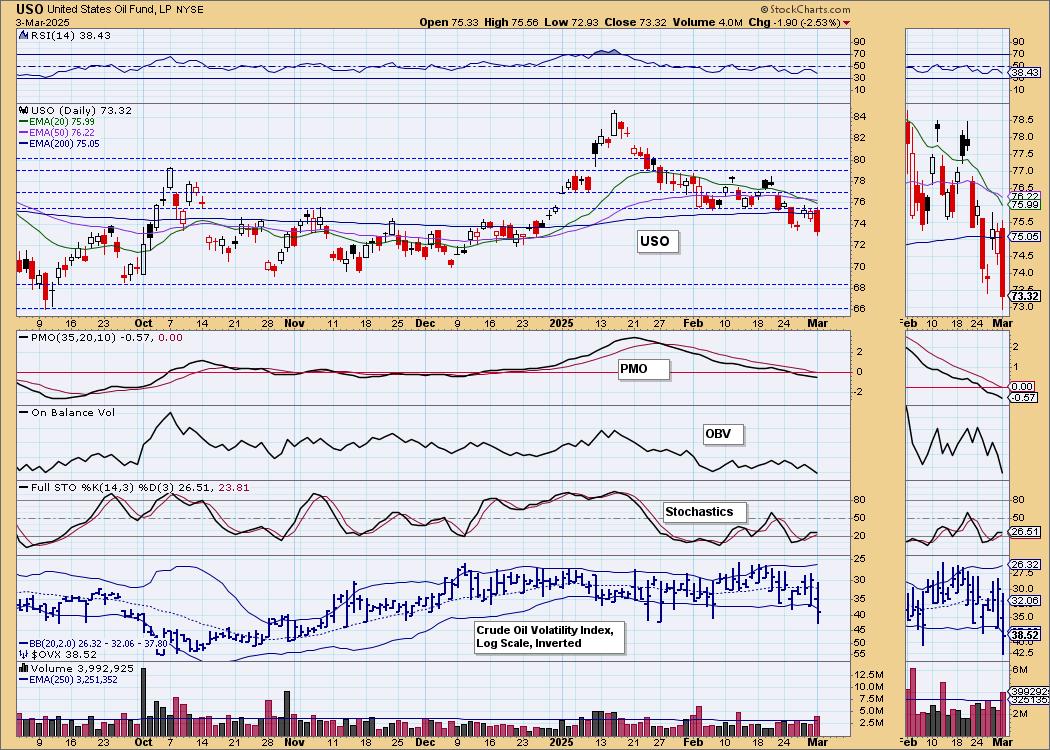Click the Nov label on price chart axis
1050x750 pixels.
(x=295, y=323)
